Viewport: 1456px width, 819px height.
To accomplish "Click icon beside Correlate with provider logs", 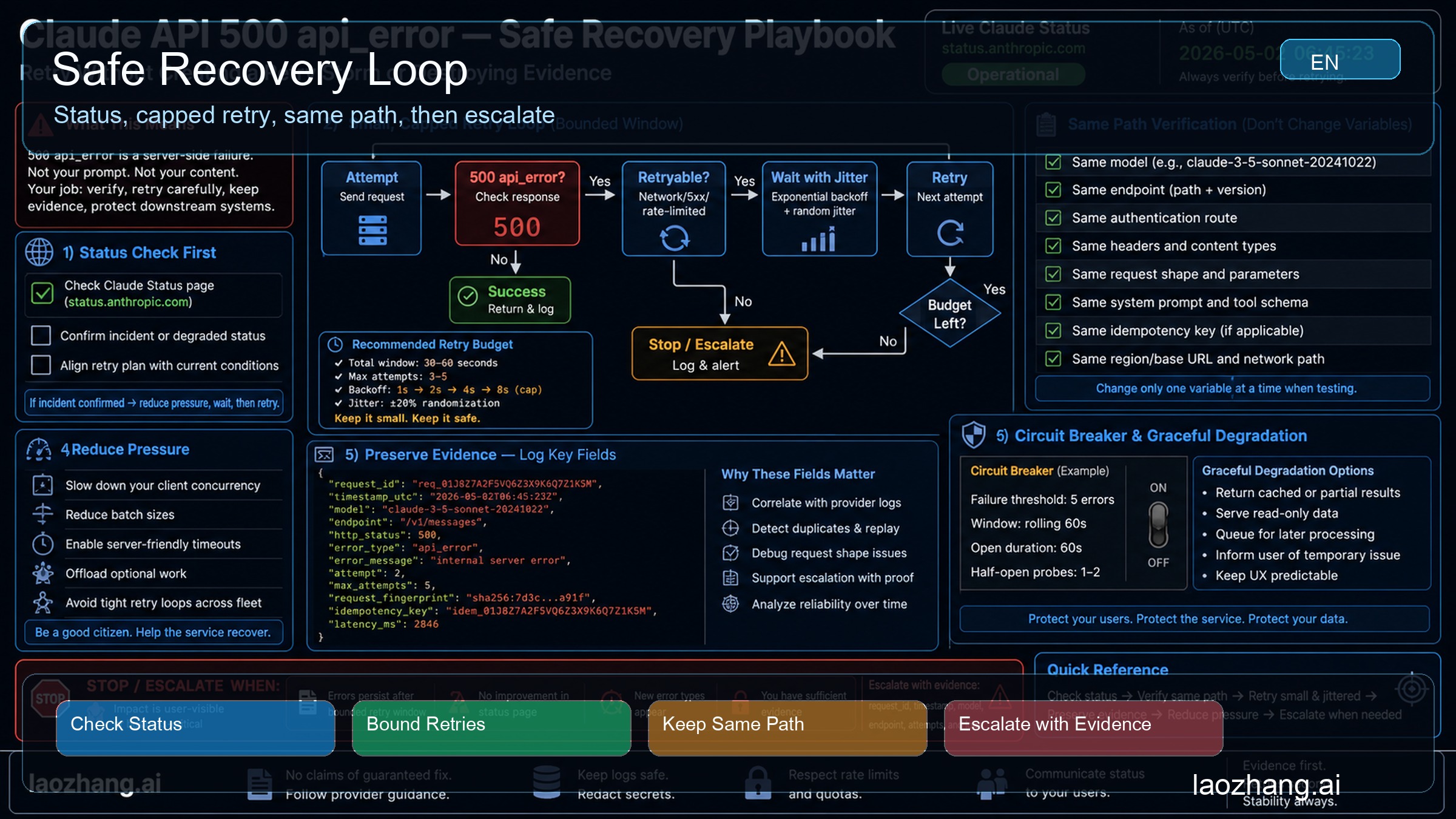I will pos(730,502).
